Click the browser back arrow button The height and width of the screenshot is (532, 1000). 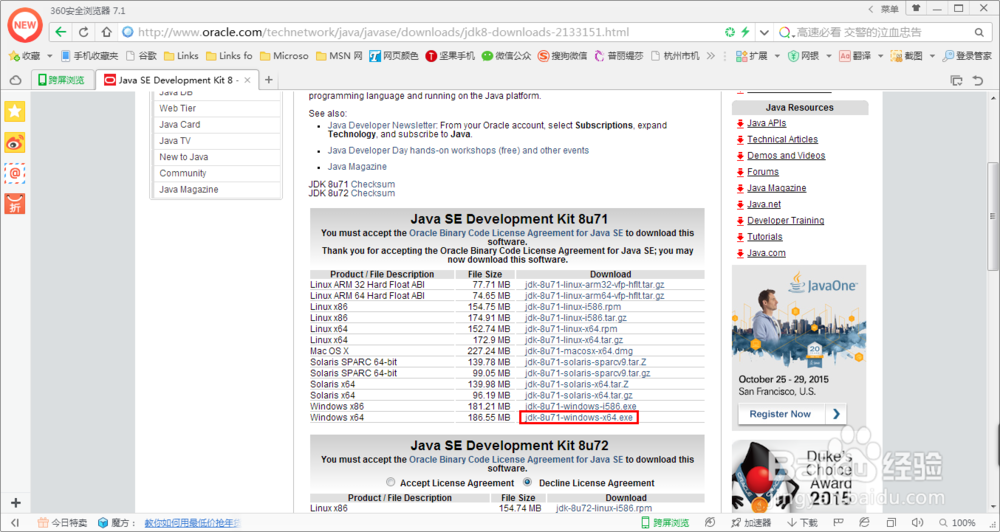(x=60, y=32)
